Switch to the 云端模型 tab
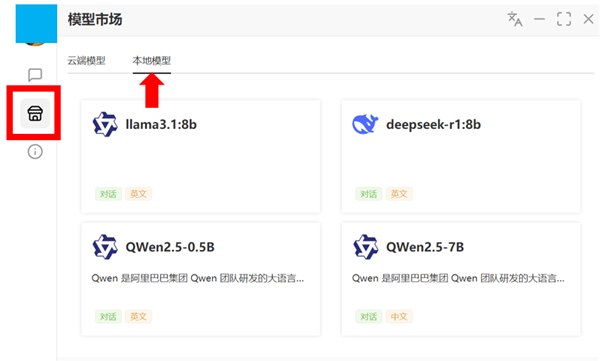600x361 pixels. [x=86, y=60]
